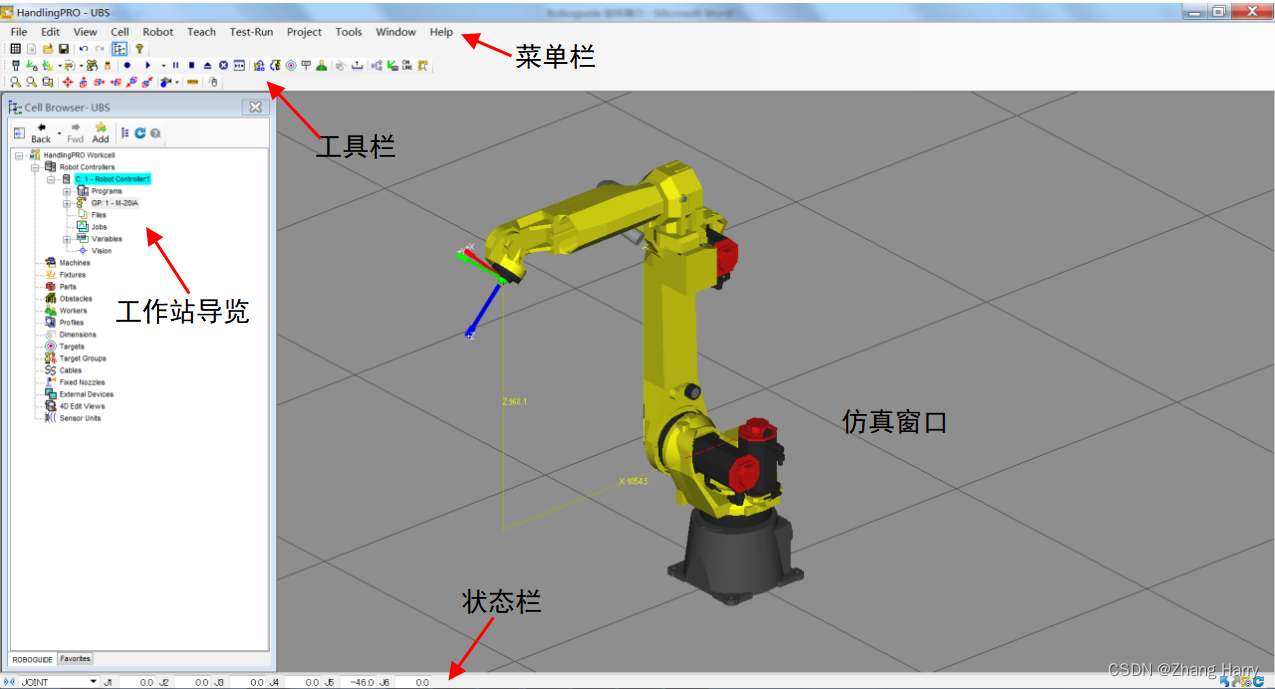Open the dropdown beside the wireframe view icon
1275x689 pixels.
(x=177, y=82)
